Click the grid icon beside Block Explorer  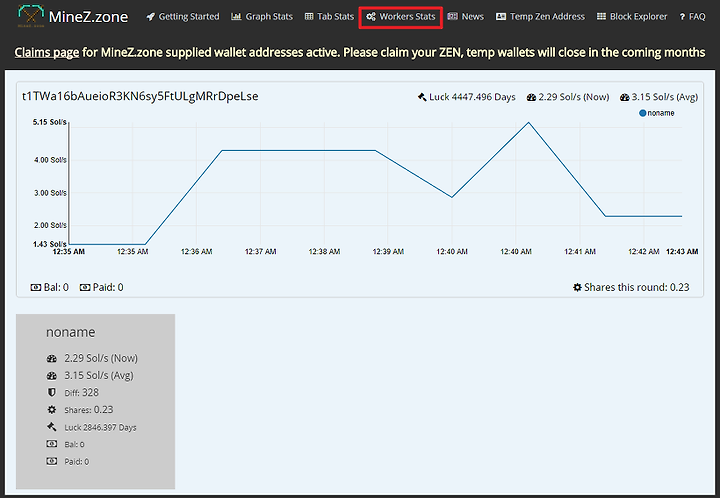pyautogui.click(x=601, y=17)
